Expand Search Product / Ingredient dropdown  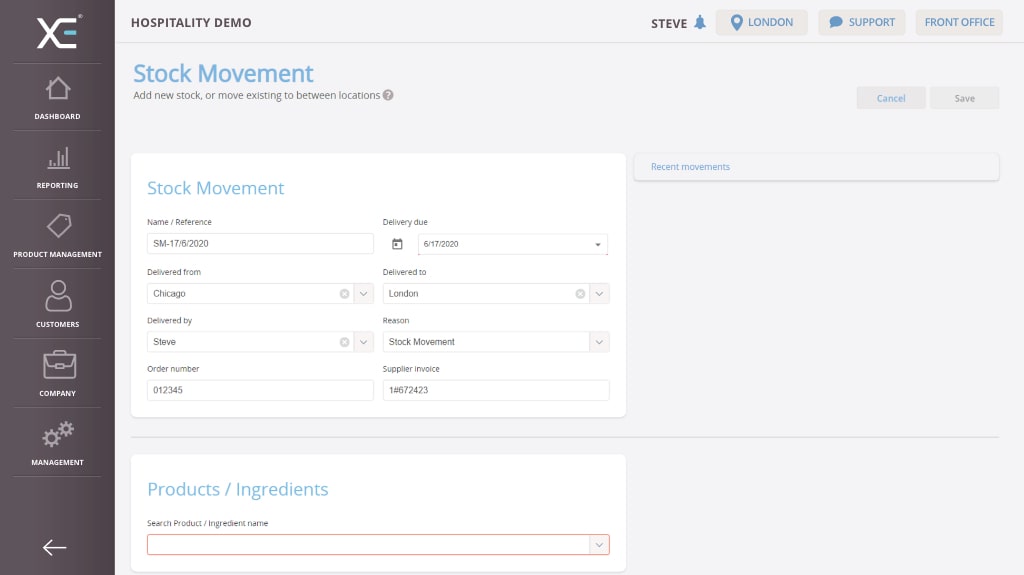pyautogui.click(x=599, y=545)
